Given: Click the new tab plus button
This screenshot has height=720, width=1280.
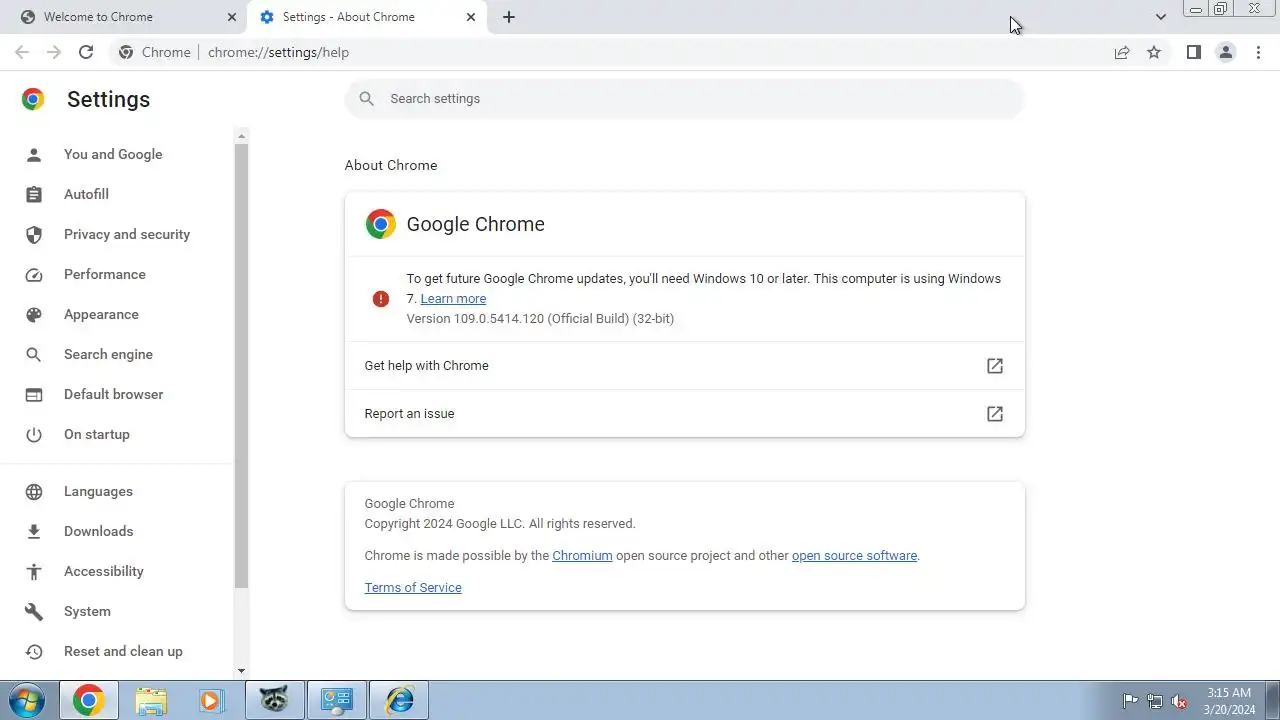Looking at the screenshot, I should pos(509,17).
